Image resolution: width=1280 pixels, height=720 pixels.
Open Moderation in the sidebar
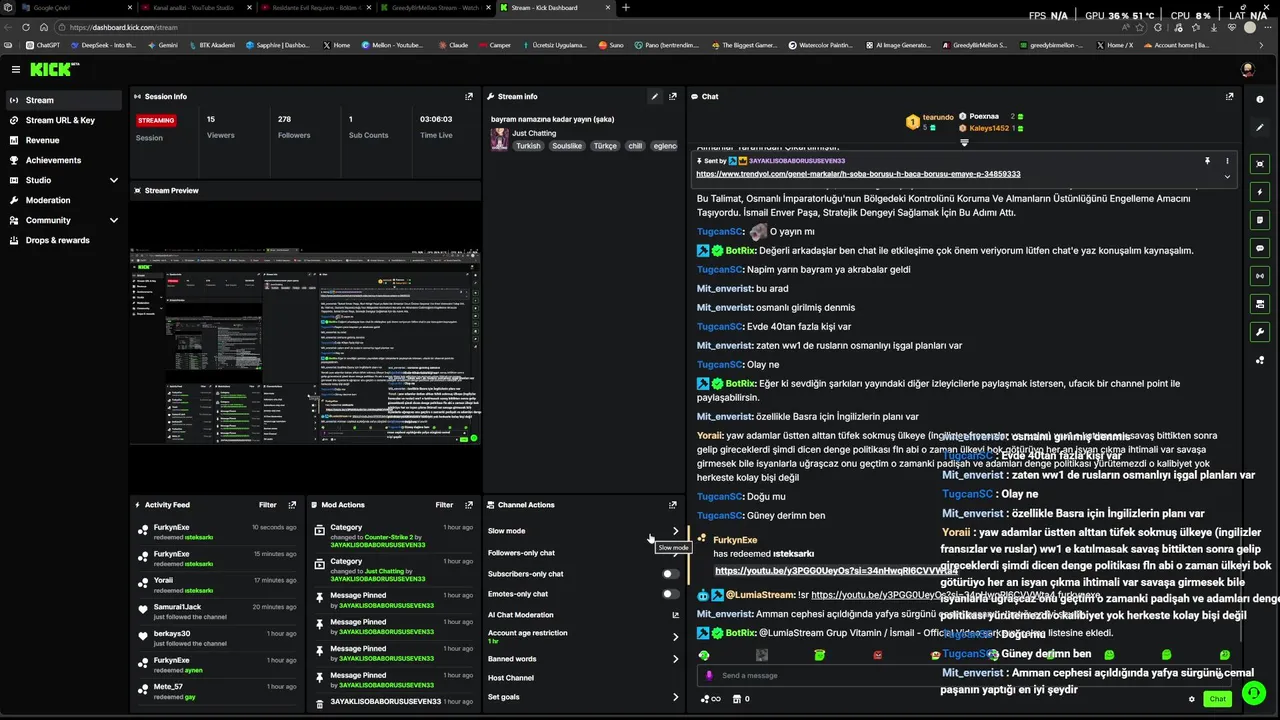(x=63, y=200)
